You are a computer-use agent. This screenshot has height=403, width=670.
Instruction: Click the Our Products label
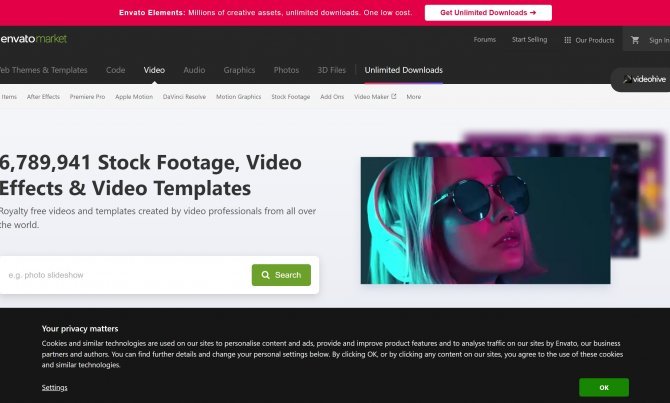tap(594, 40)
